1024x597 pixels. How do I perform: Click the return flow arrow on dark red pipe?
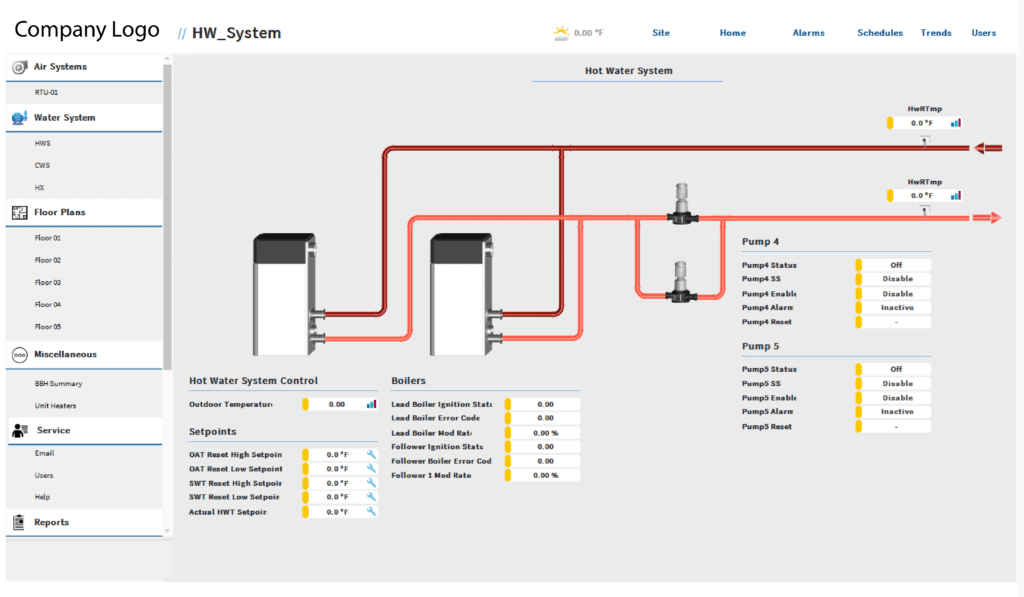tap(987, 148)
